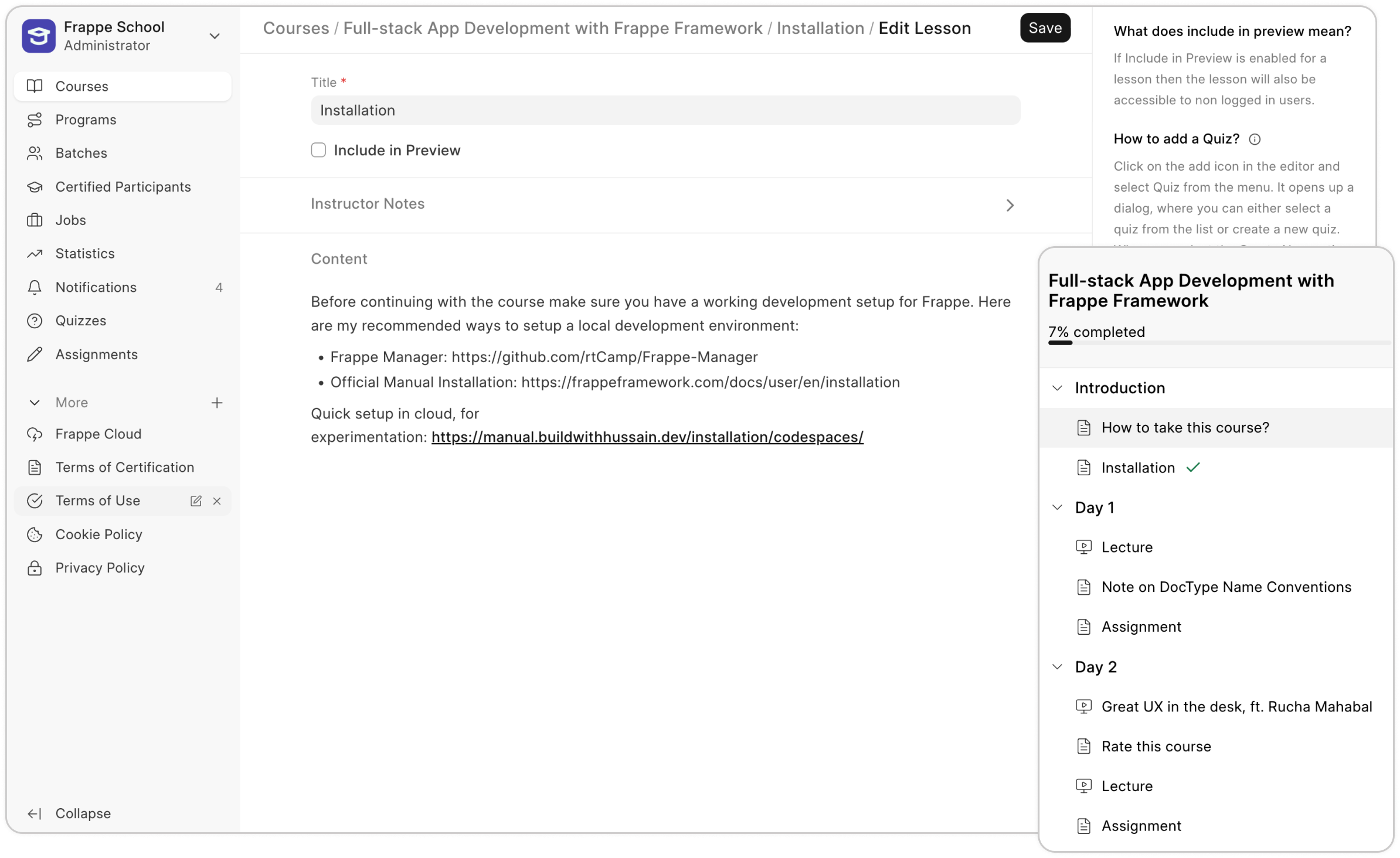The width and height of the screenshot is (1400, 858).
Task: Click the plus icon next to More
Action: [217, 403]
